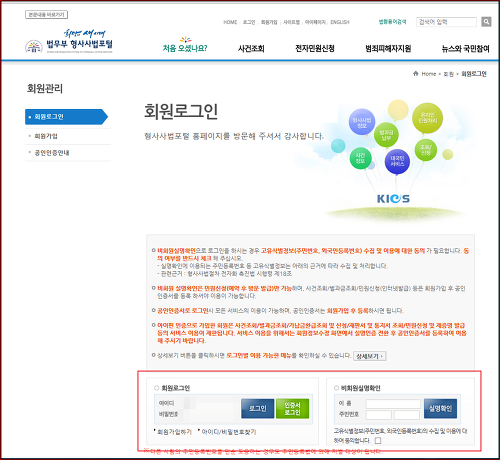Click Home text in the breadcrumb
Screen dimensions: 500x460
tap(429, 74)
